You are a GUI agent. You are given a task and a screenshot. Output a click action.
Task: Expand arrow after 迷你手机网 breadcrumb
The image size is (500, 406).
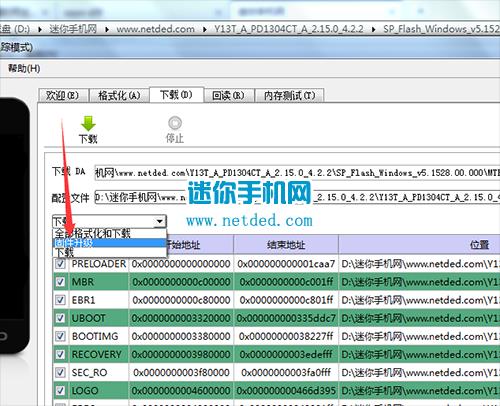(x=107, y=30)
